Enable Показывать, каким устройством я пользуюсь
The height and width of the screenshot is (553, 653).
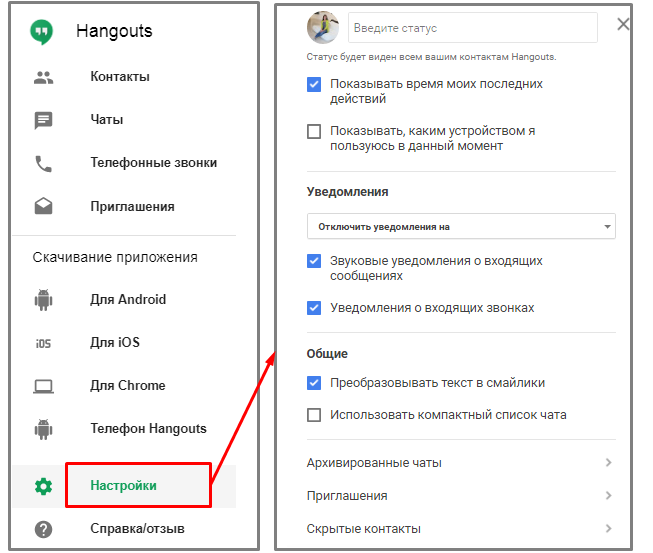[314, 132]
